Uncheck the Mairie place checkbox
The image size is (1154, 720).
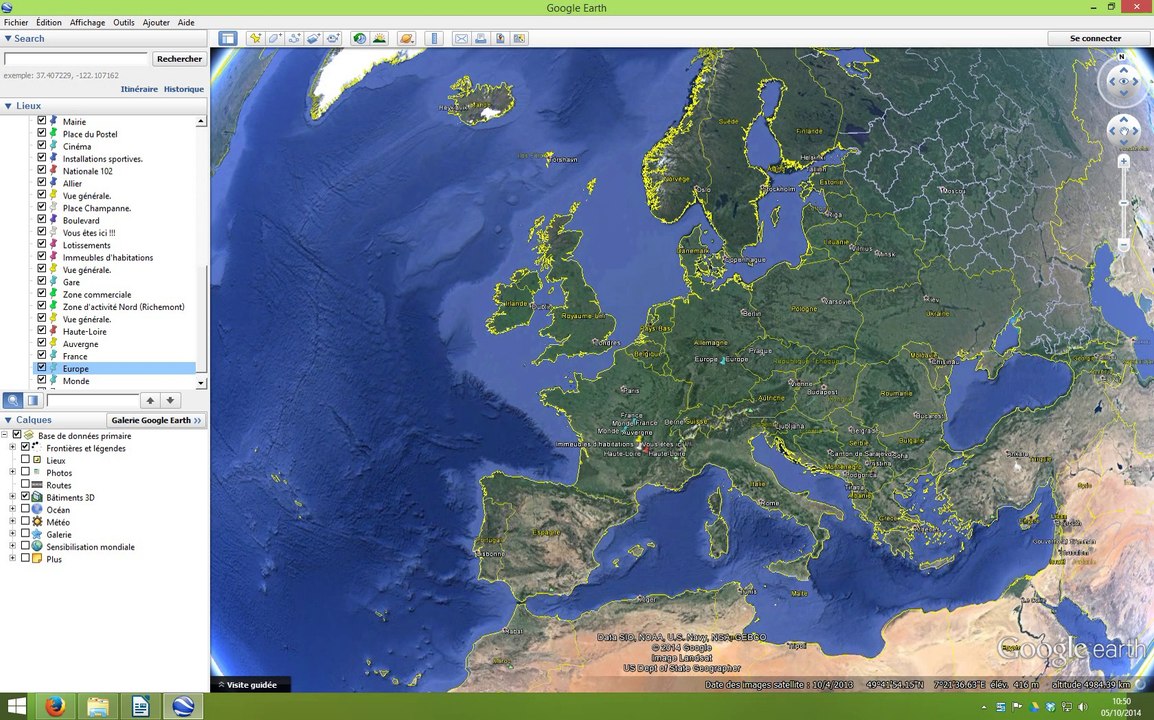42,121
